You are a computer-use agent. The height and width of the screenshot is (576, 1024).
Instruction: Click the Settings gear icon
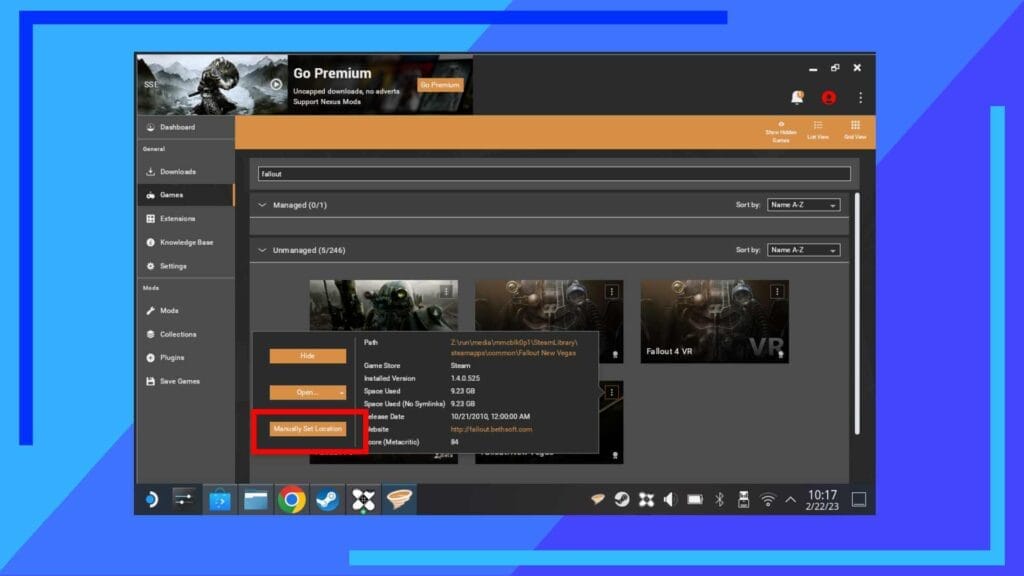[x=151, y=266]
